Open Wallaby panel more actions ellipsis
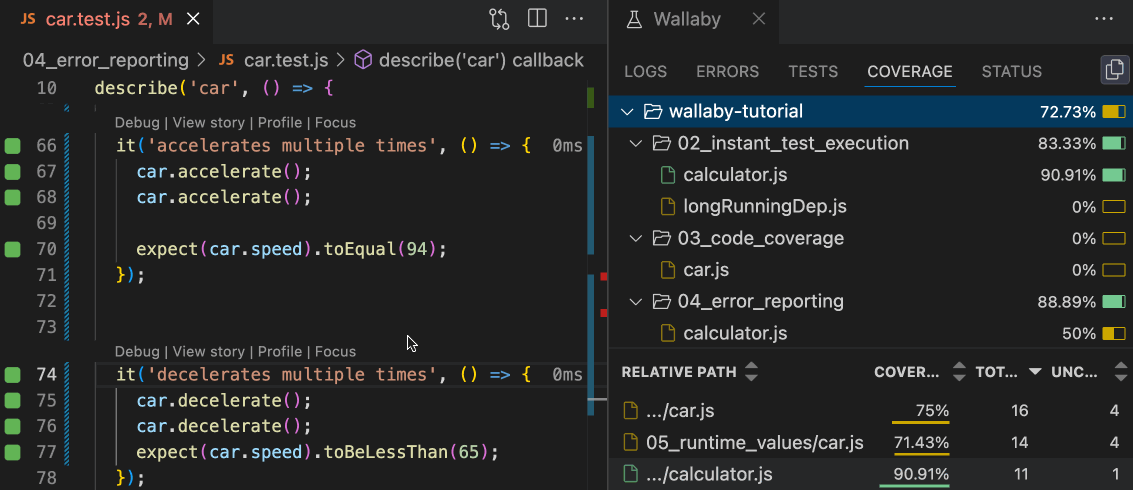 [x=1103, y=19]
